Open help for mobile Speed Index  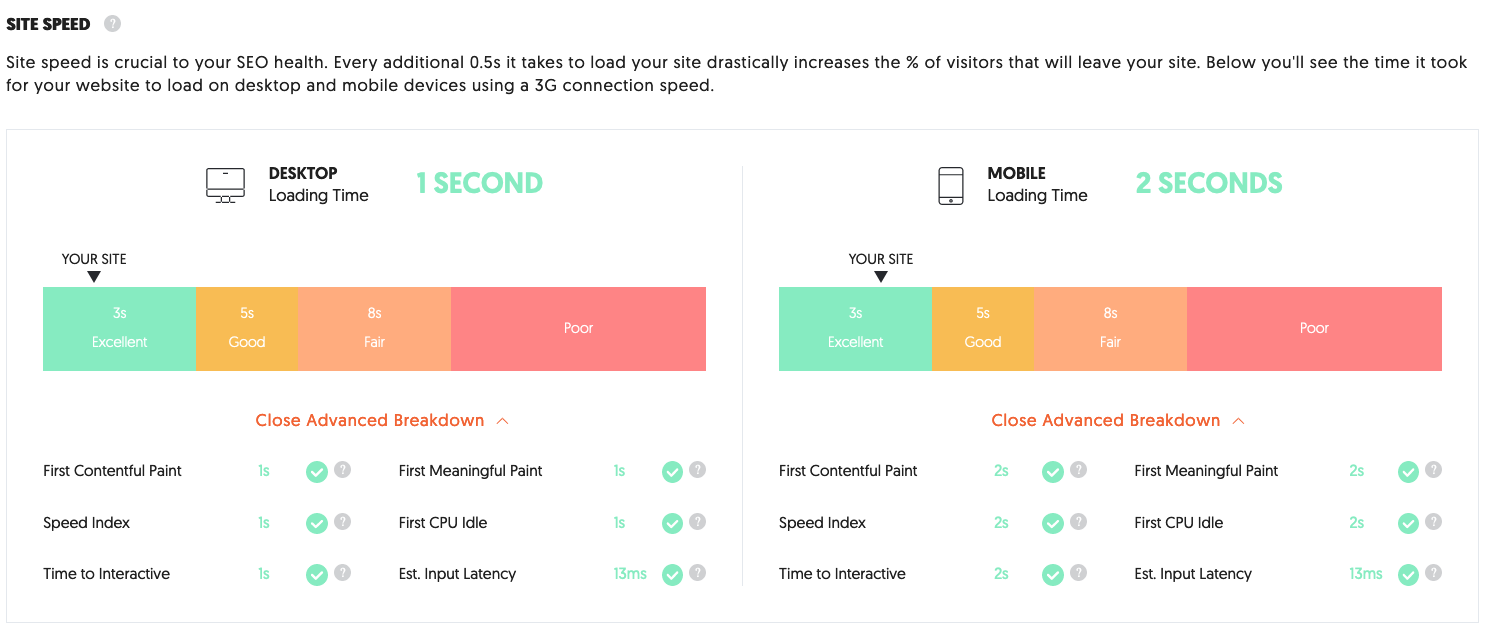click(x=1078, y=521)
